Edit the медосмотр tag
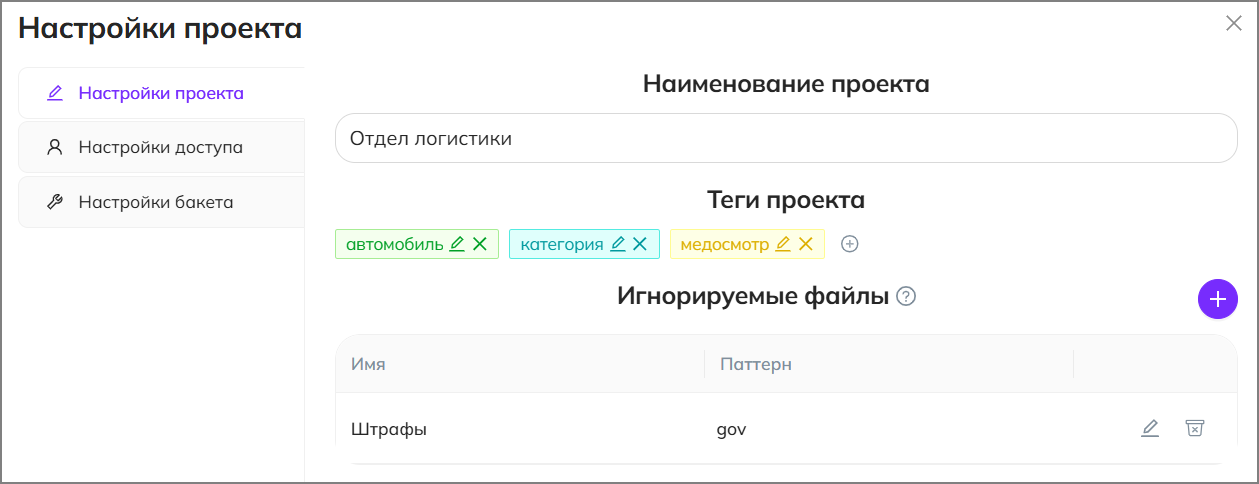The image size is (1259, 484). [x=783, y=244]
